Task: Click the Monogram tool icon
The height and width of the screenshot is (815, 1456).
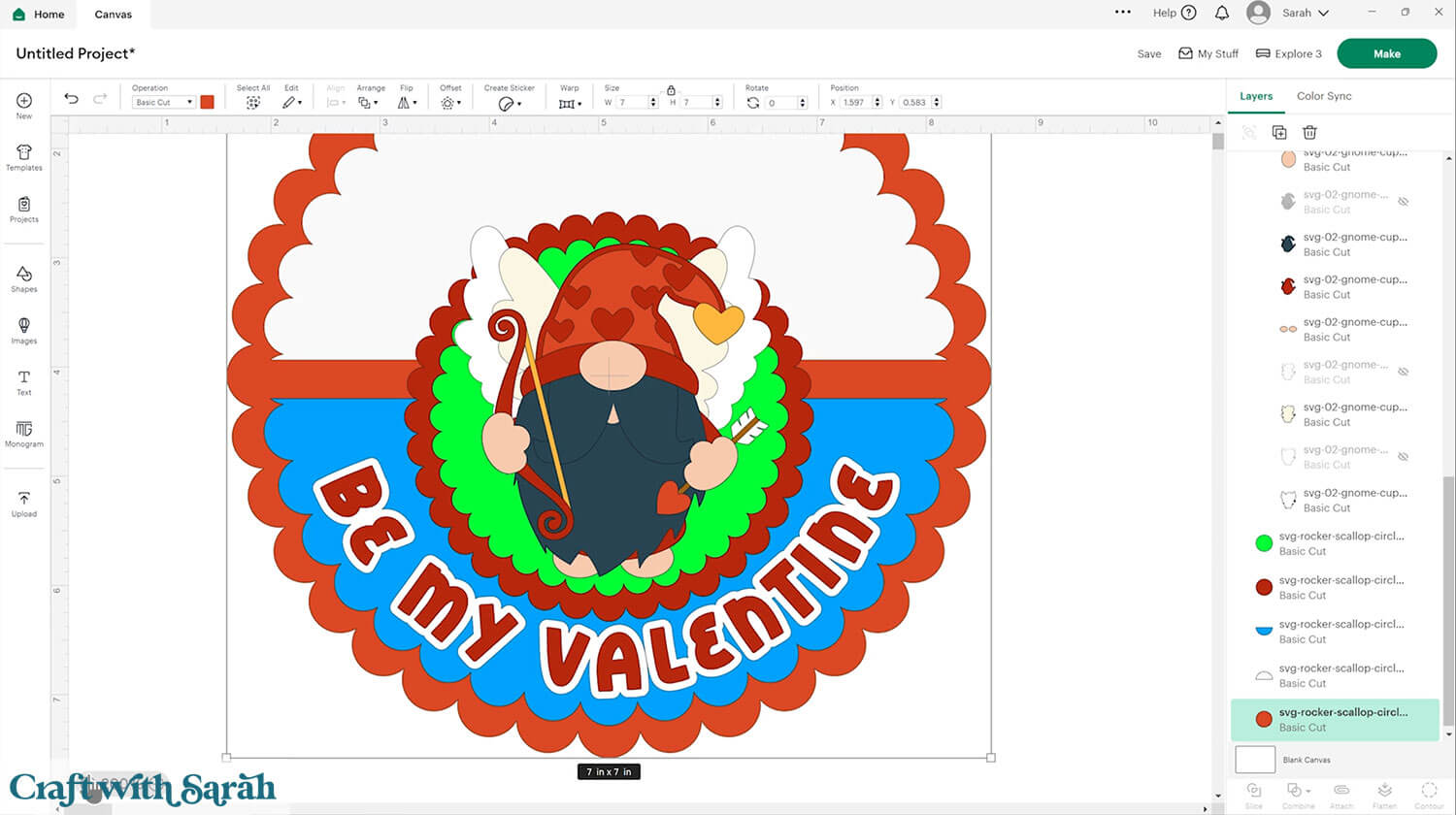Action: coord(24,433)
